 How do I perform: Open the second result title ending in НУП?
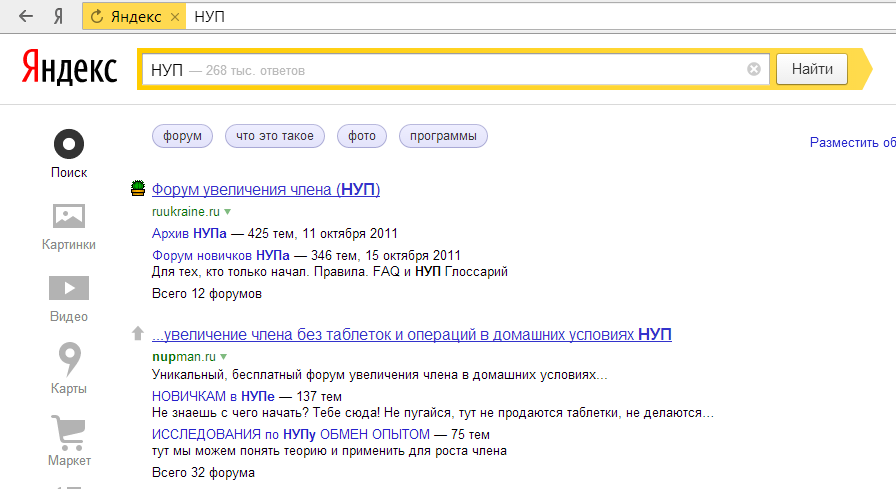tap(411, 334)
